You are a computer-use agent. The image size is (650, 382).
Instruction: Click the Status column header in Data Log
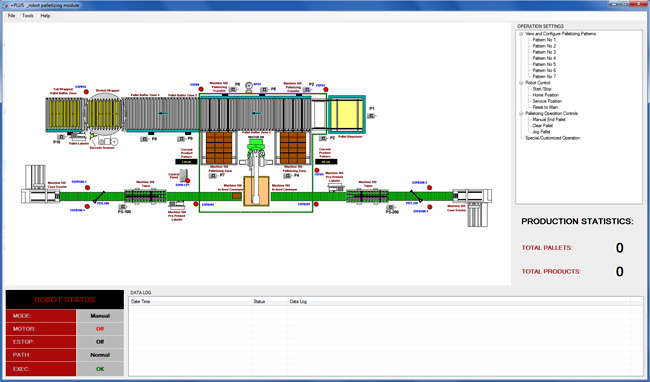(269, 302)
